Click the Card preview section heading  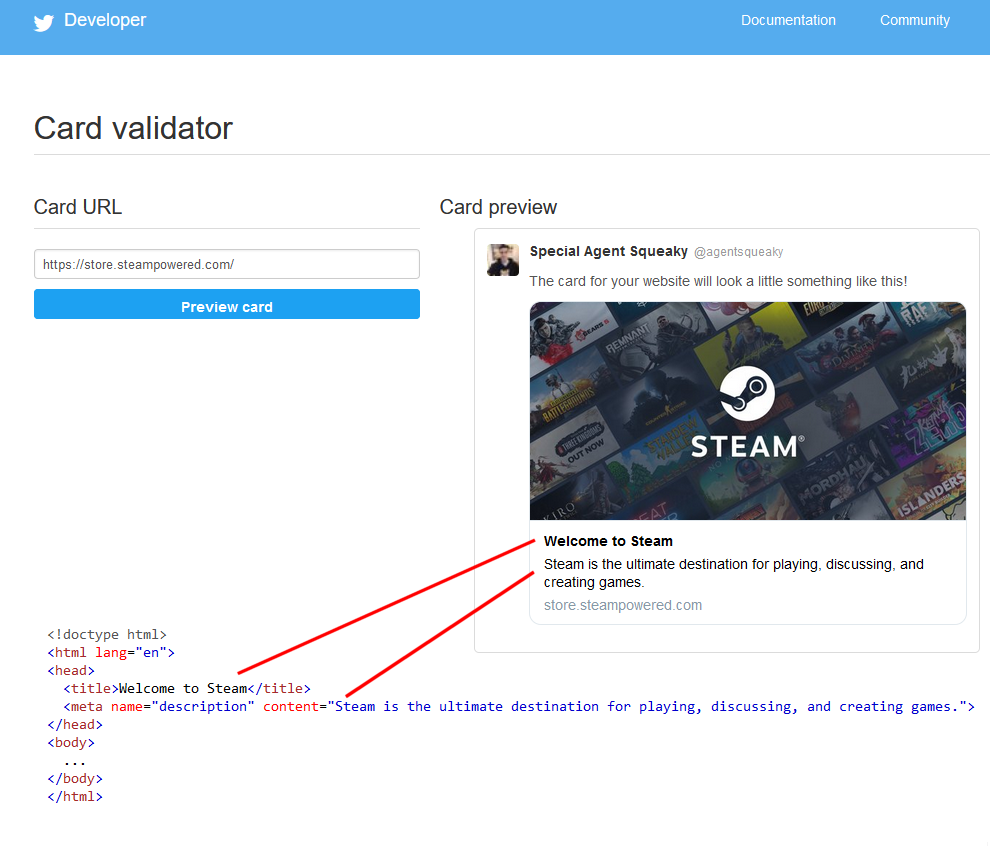tap(498, 207)
